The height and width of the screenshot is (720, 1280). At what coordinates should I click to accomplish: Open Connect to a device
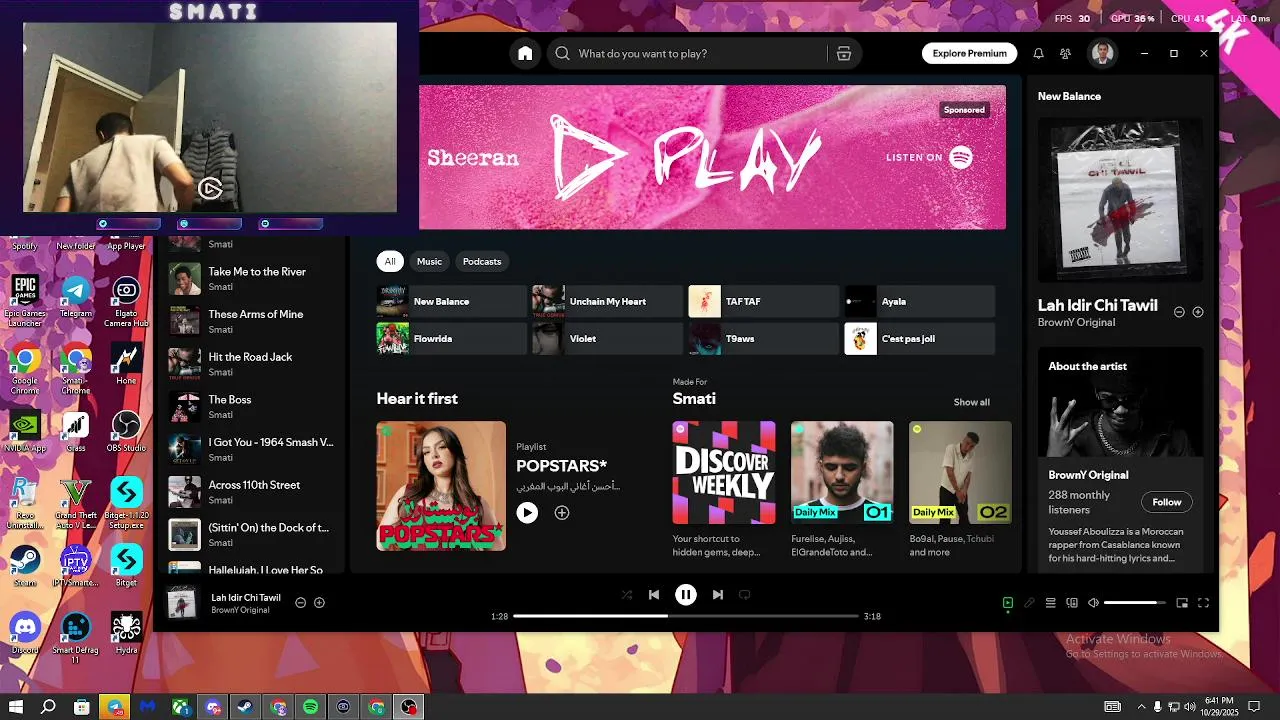point(1072,603)
